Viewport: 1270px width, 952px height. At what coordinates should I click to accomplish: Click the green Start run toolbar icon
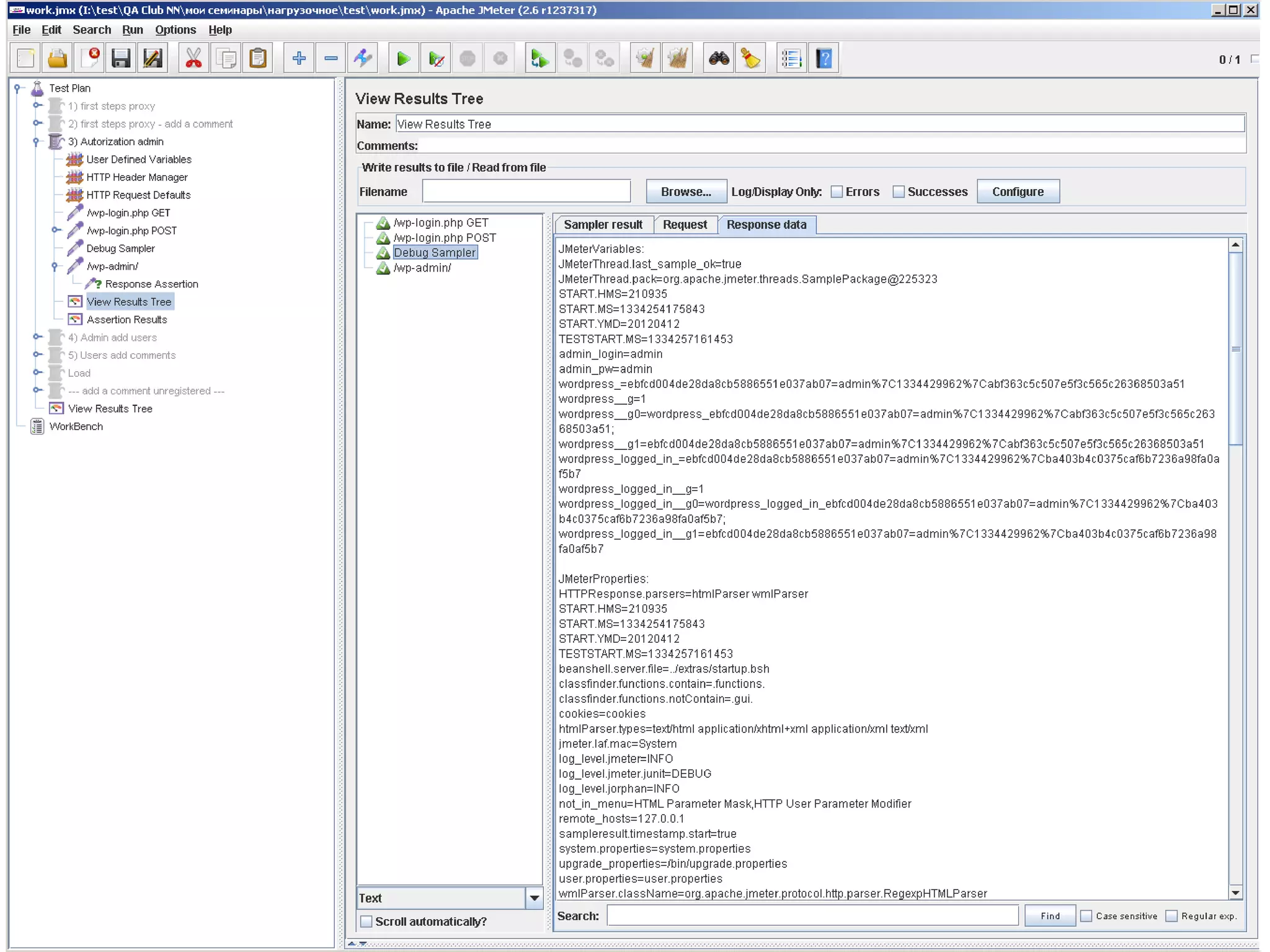pos(403,59)
